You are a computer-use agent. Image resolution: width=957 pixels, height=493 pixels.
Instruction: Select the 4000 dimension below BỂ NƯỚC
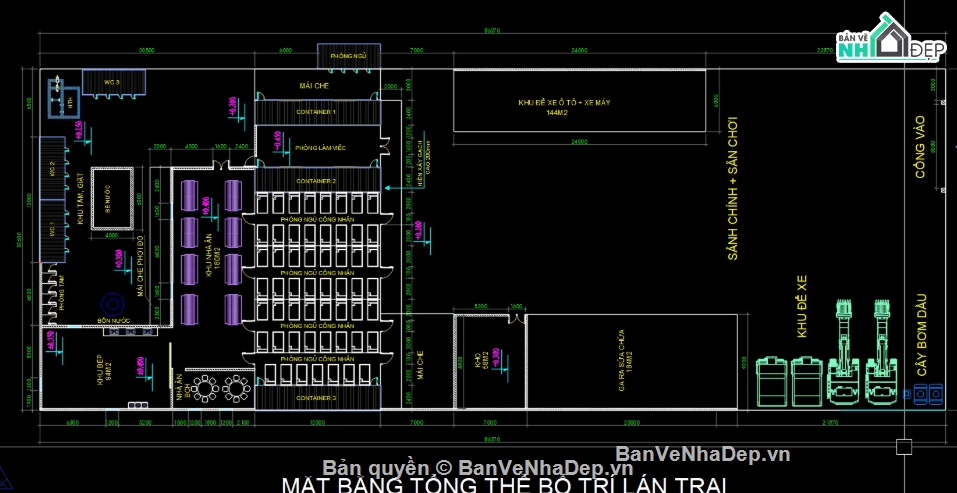pos(112,236)
